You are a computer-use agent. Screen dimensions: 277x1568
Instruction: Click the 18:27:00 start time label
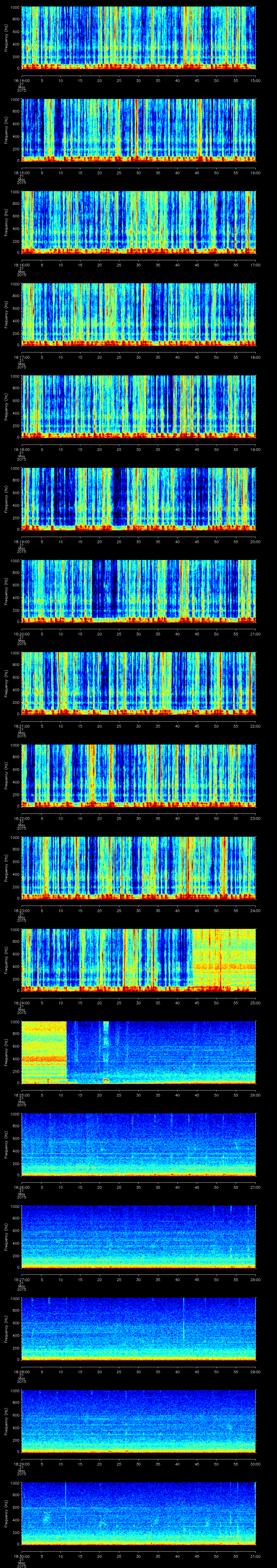[21, 1279]
